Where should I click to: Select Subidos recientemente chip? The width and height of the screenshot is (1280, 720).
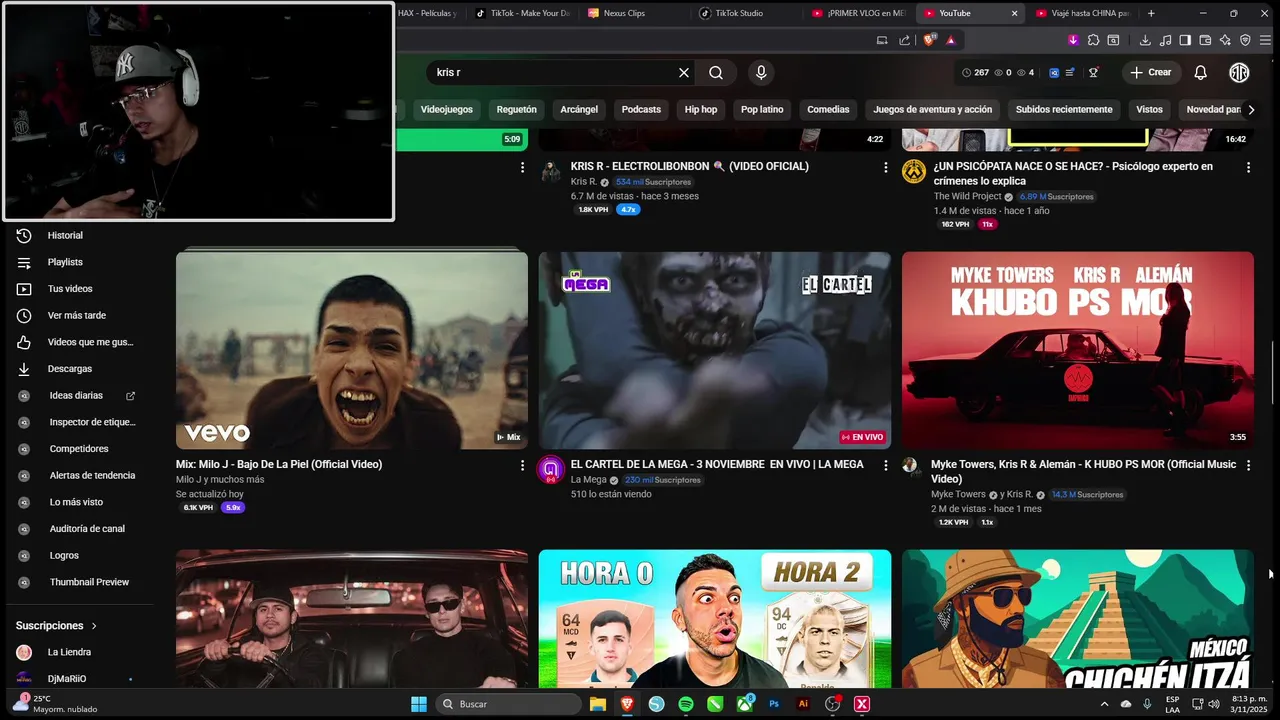(1064, 110)
